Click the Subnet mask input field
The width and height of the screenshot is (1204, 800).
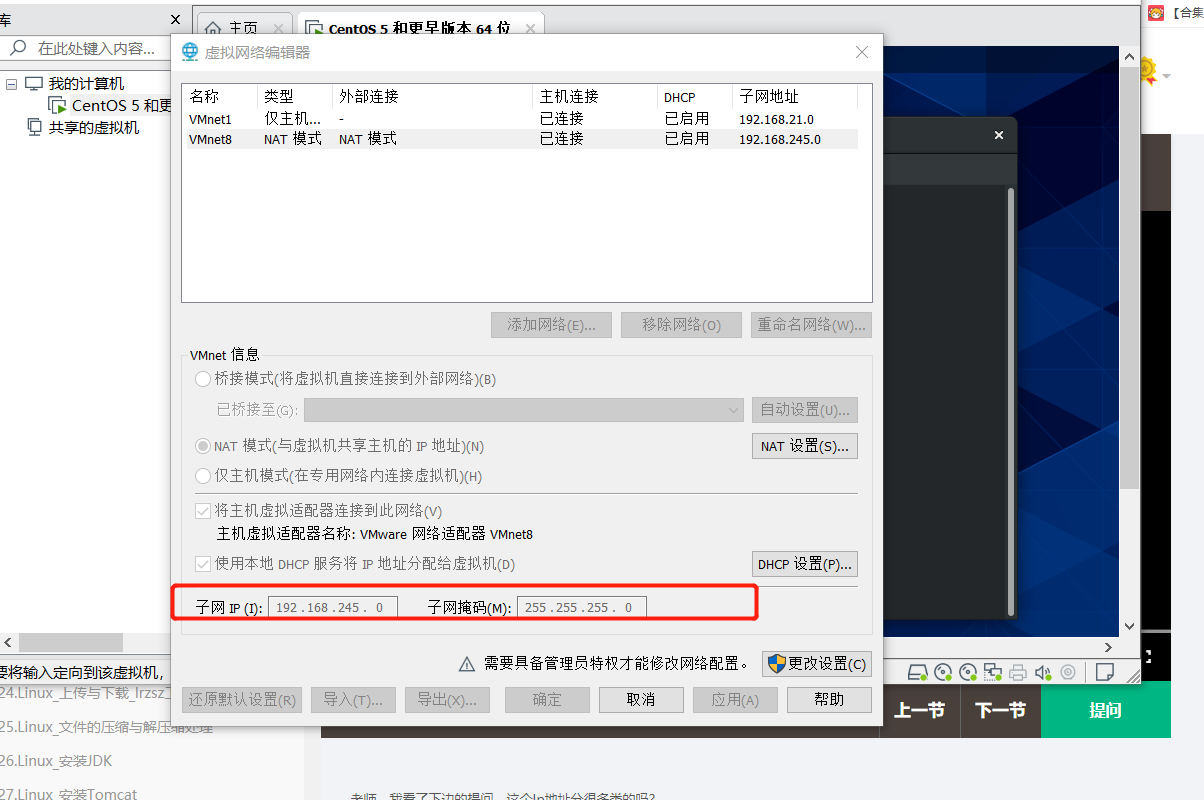(582, 607)
